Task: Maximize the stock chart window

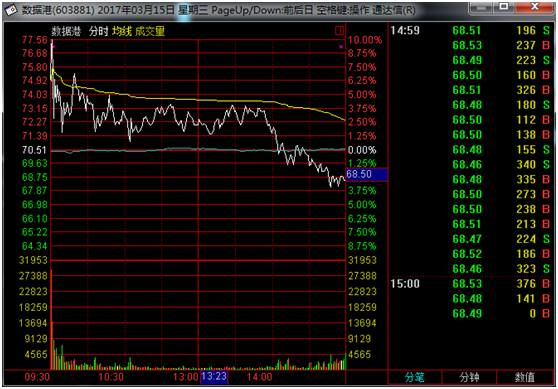Action: click(504, 7)
